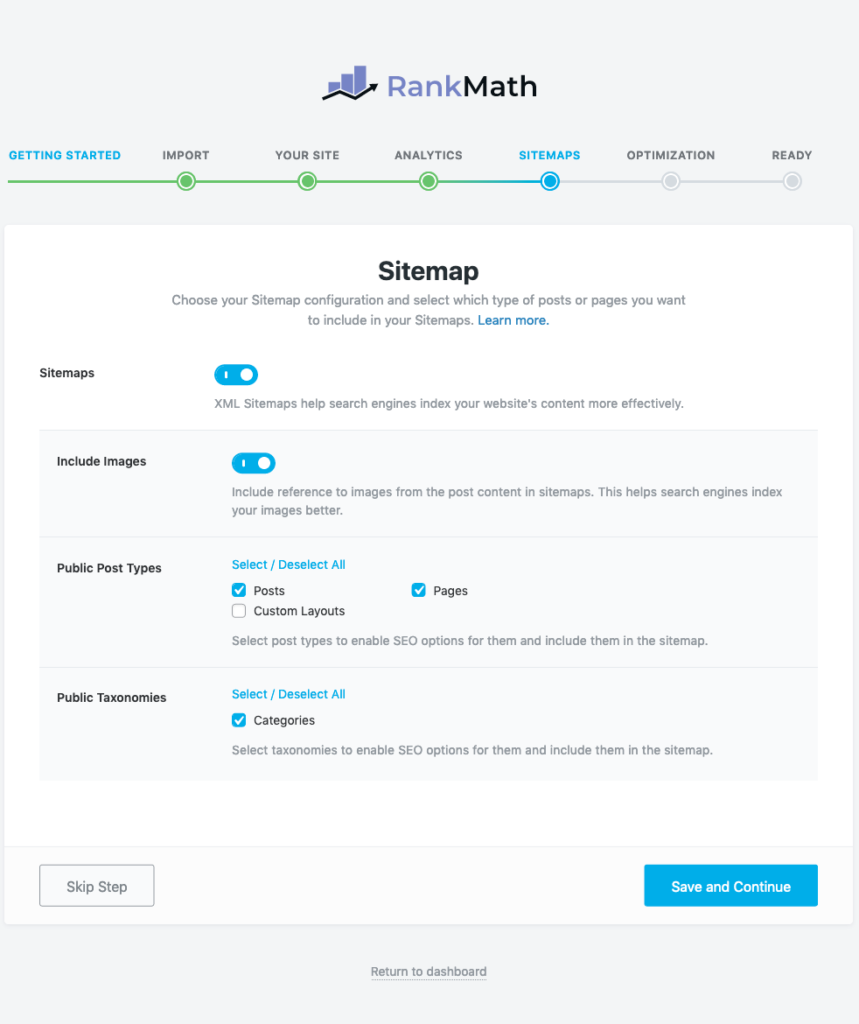Uncheck the Posts checkbox
The image size is (859, 1024).
point(239,590)
